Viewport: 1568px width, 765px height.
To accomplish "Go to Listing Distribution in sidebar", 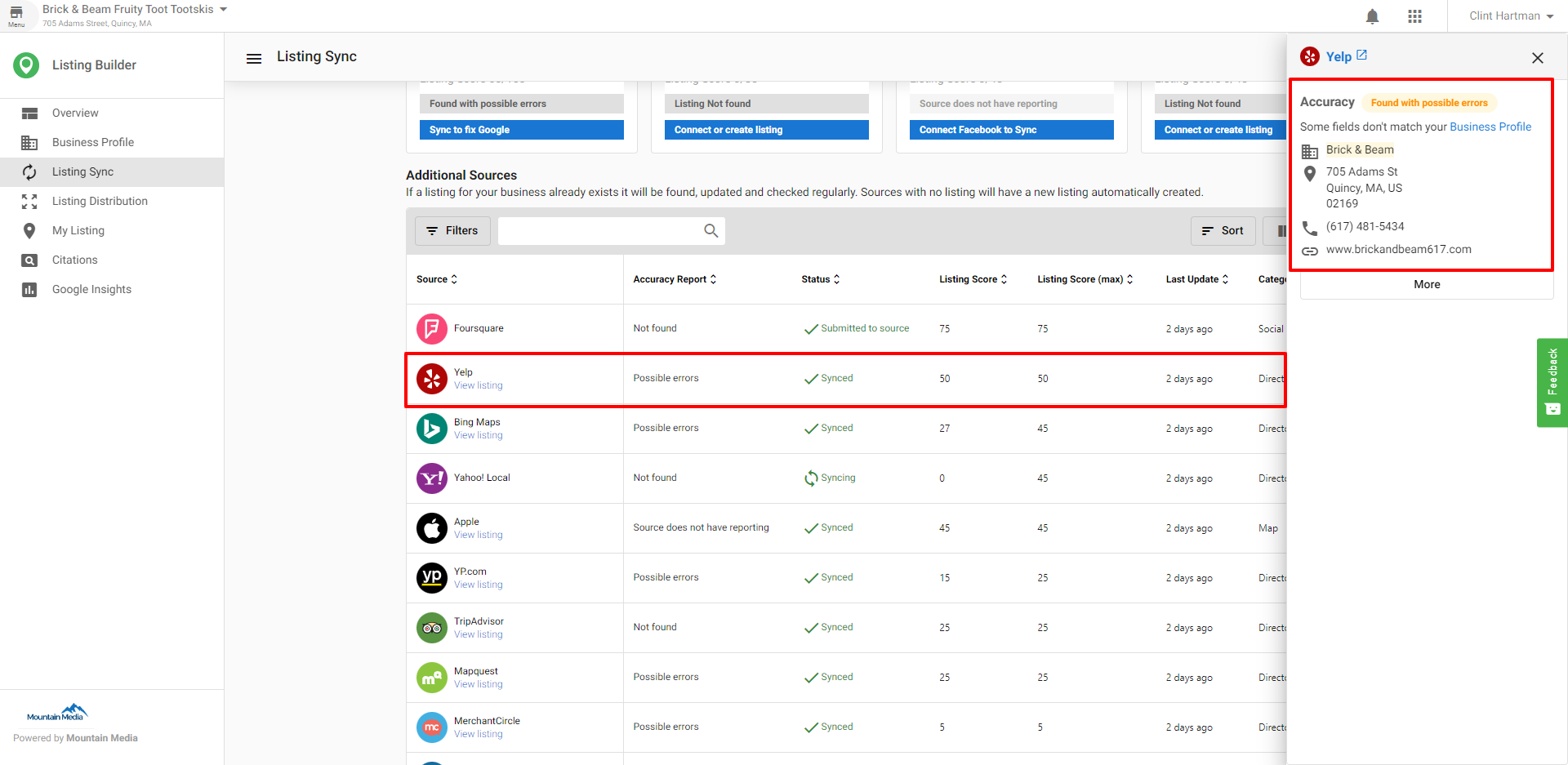I will pos(100,202).
